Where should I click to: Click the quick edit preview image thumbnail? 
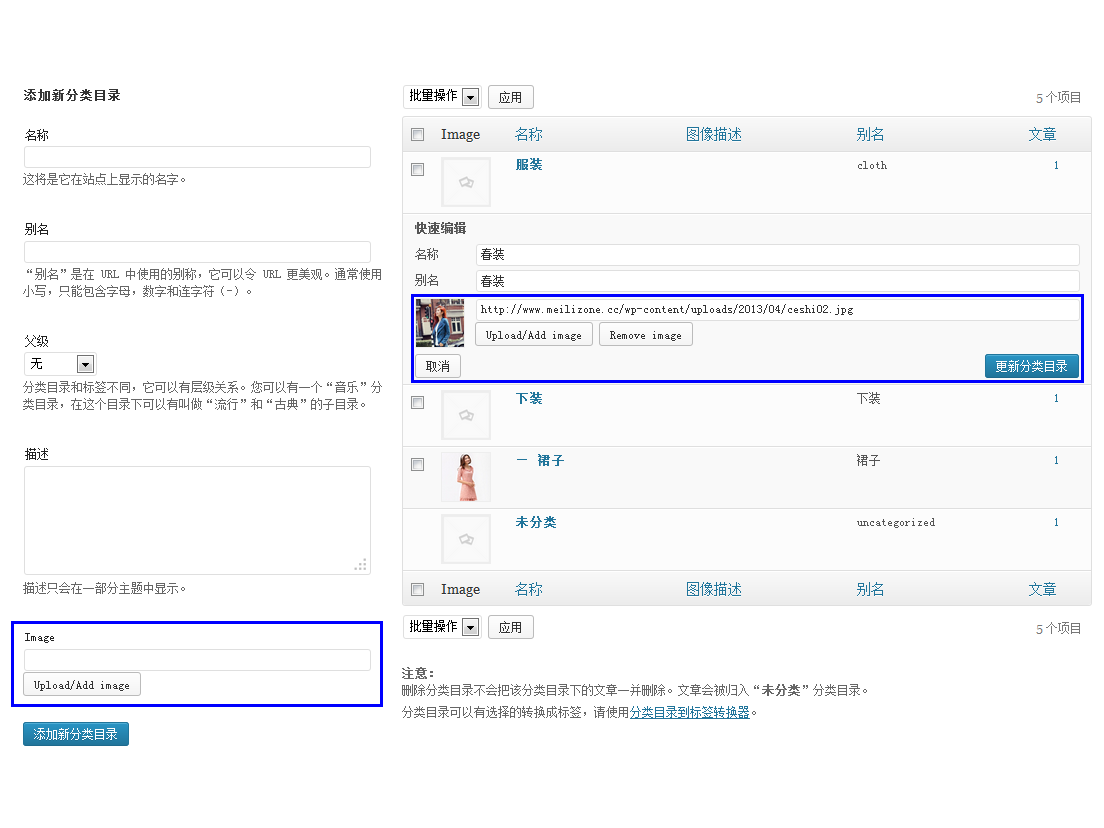439,323
